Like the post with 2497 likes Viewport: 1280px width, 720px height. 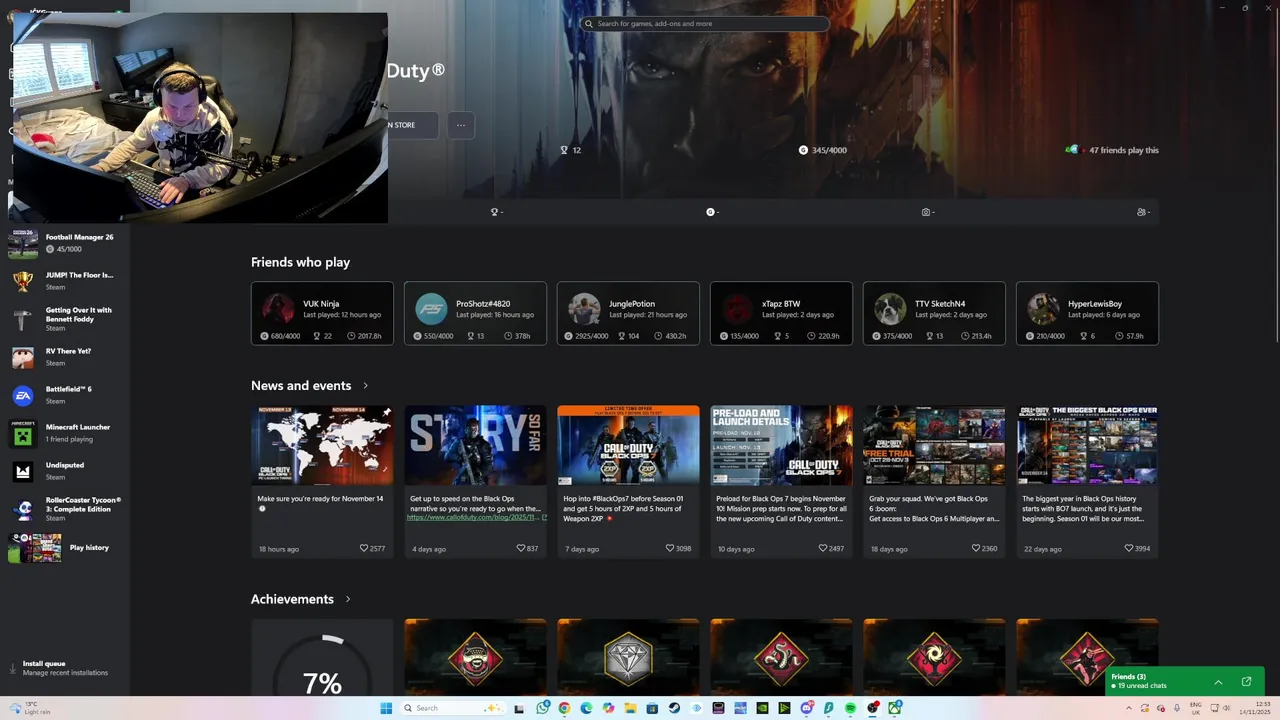(823, 548)
